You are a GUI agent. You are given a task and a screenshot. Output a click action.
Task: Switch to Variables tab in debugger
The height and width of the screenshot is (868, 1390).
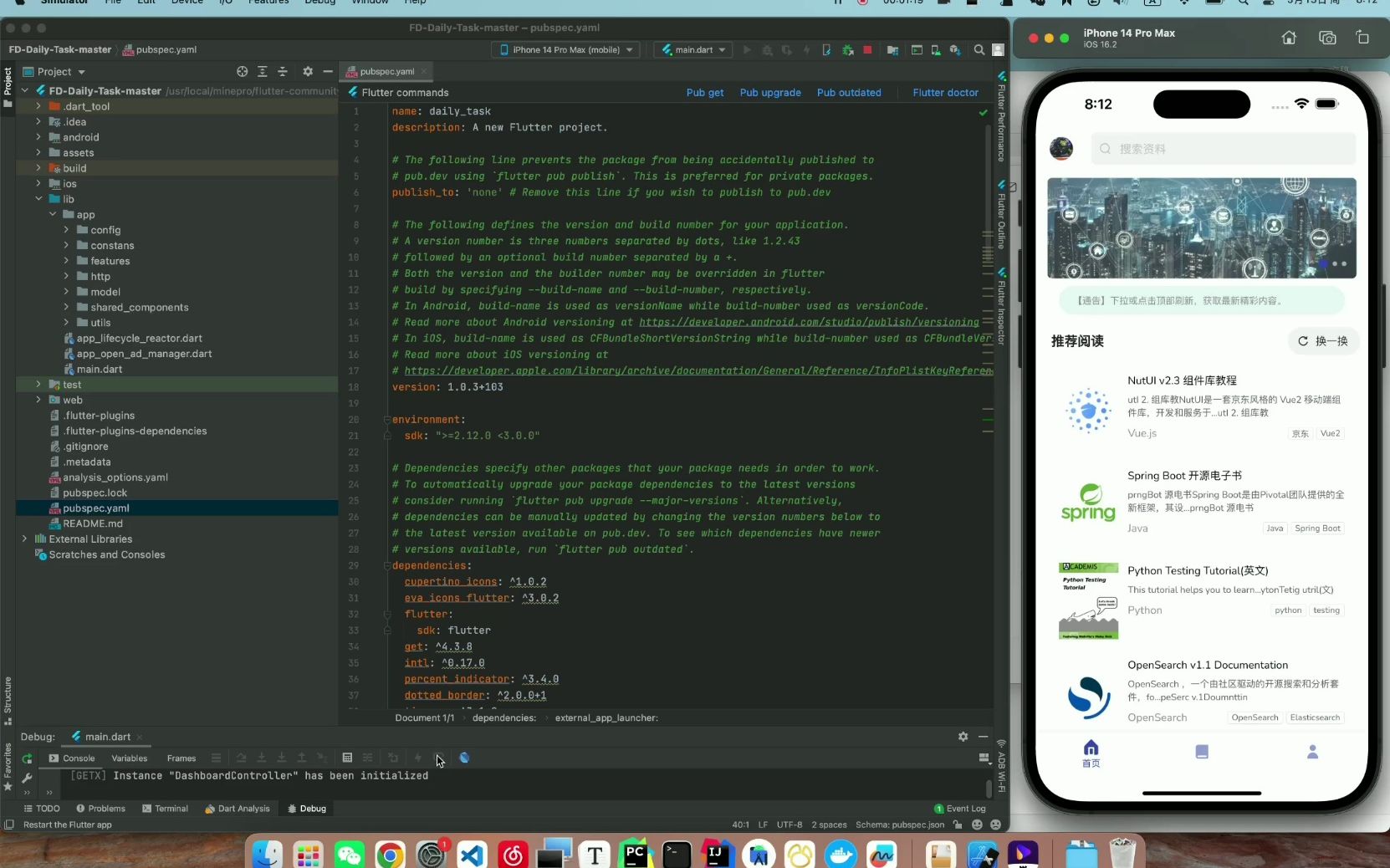click(x=129, y=758)
